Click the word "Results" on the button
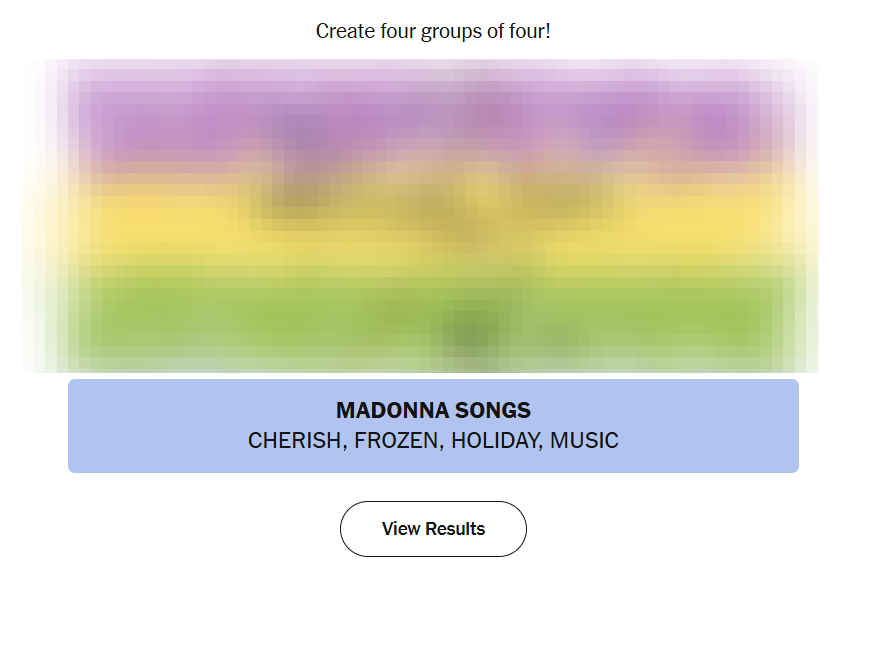Viewport: 874px width, 657px height. click(x=455, y=529)
